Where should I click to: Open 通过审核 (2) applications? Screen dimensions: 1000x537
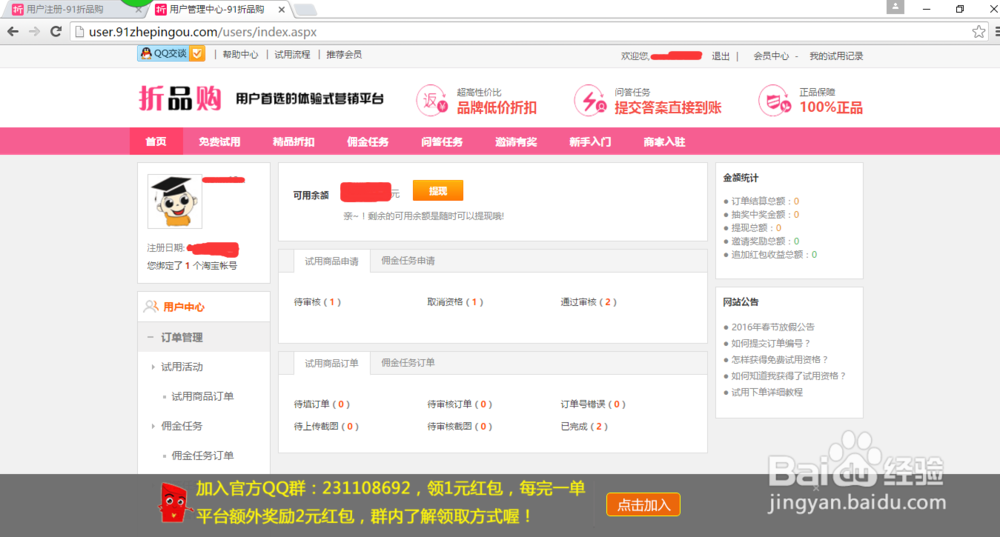coord(589,302)
